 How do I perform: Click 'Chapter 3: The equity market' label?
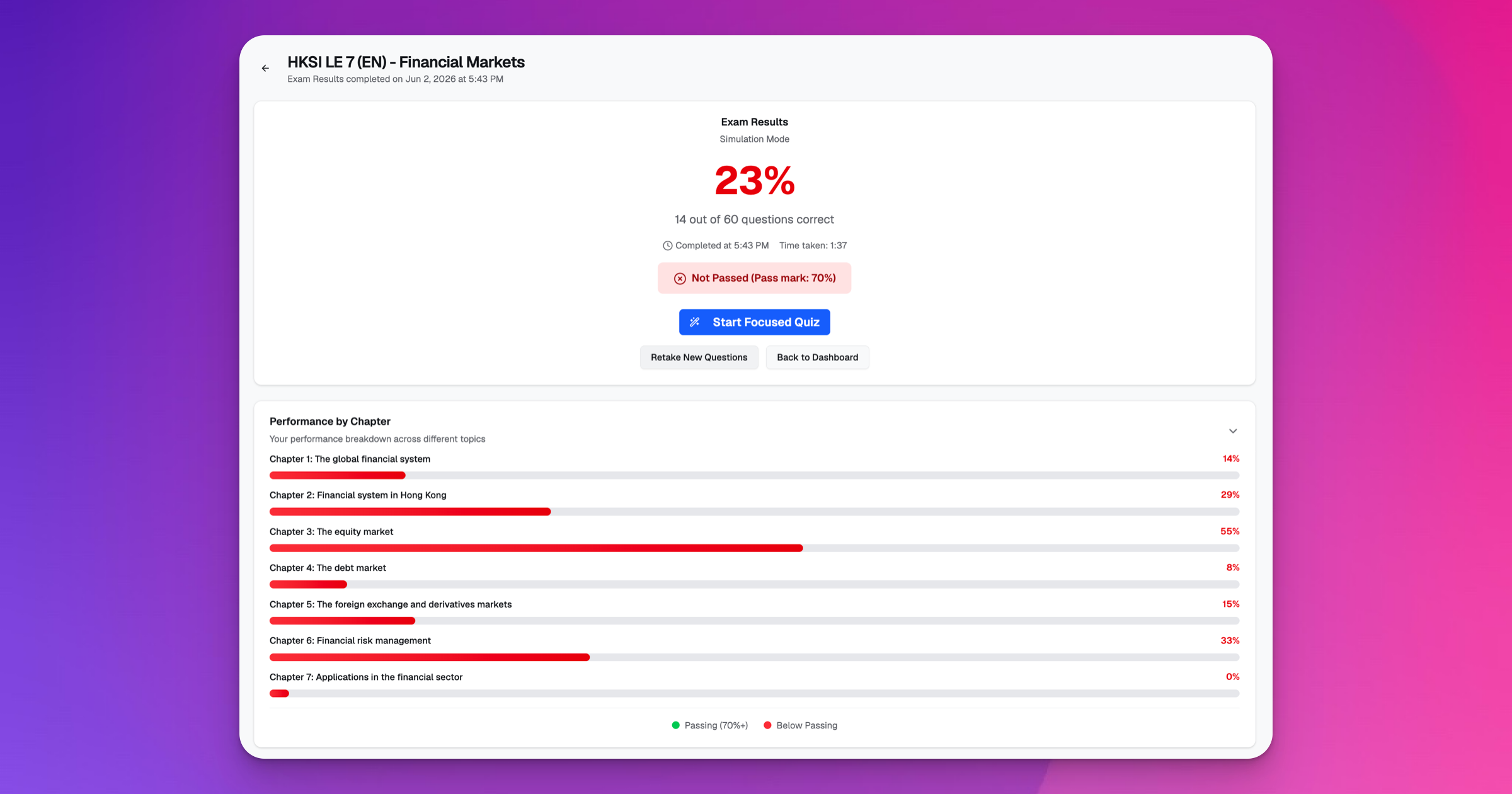click(x=331, y=532)
